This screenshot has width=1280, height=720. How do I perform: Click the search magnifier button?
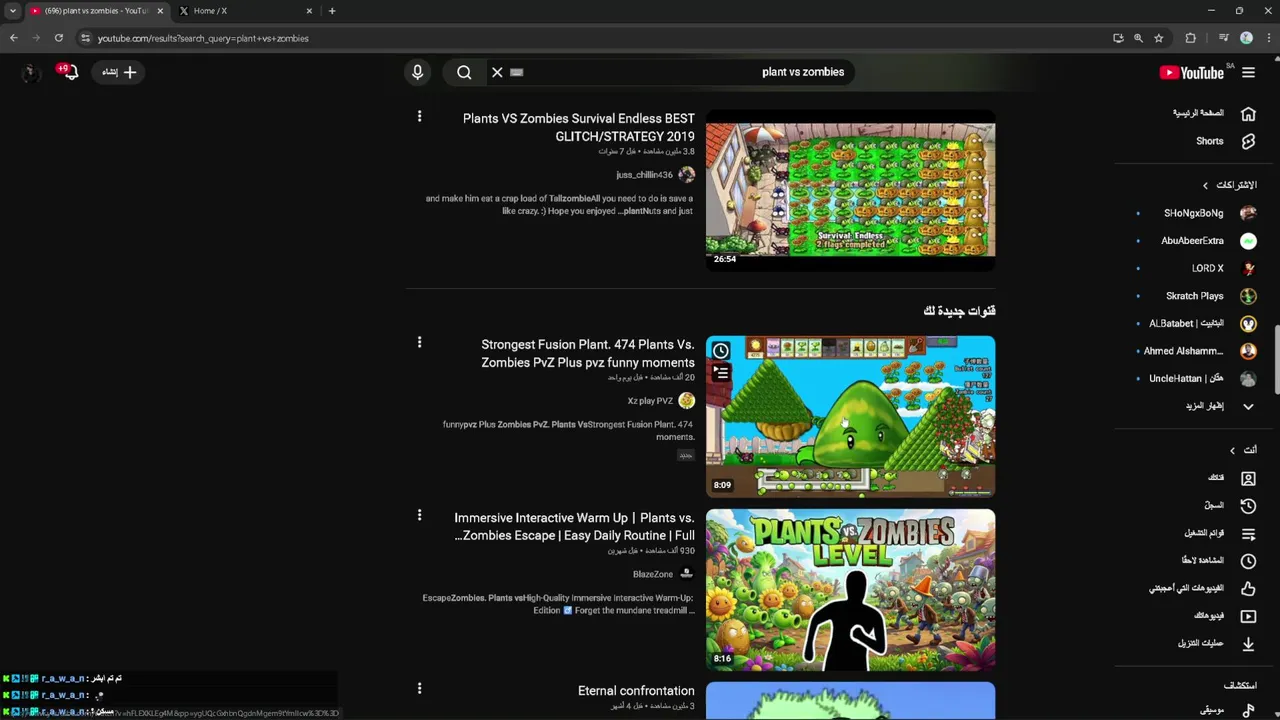point(464,72)
